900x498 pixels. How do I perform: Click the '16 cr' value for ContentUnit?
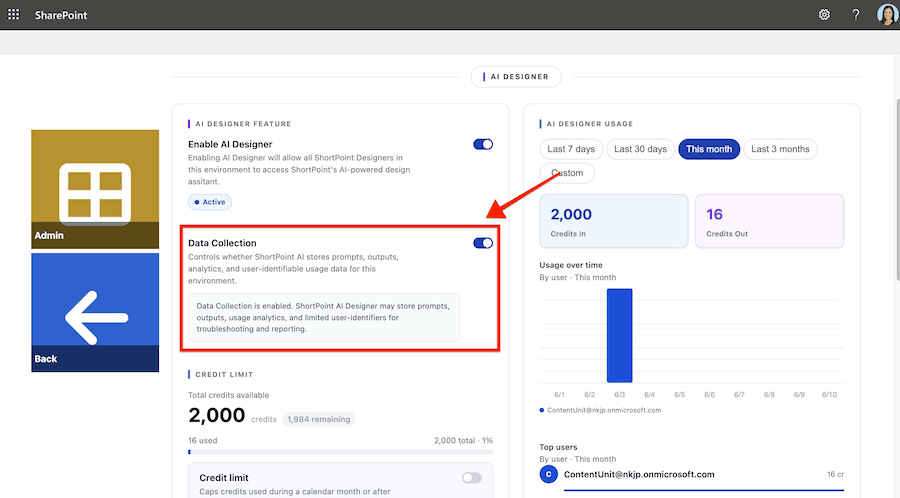point(835,474)
